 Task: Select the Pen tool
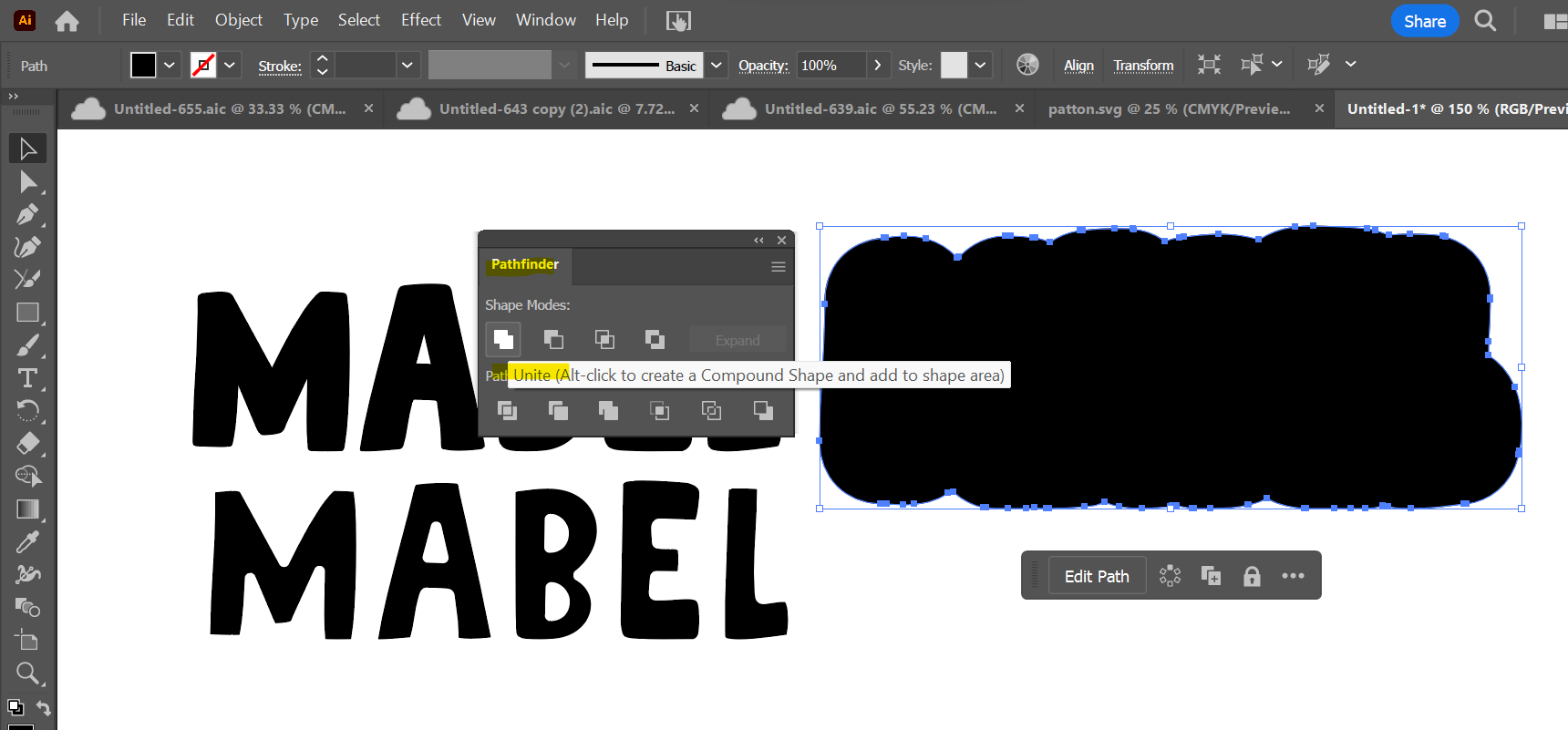[x=27, y=214]
